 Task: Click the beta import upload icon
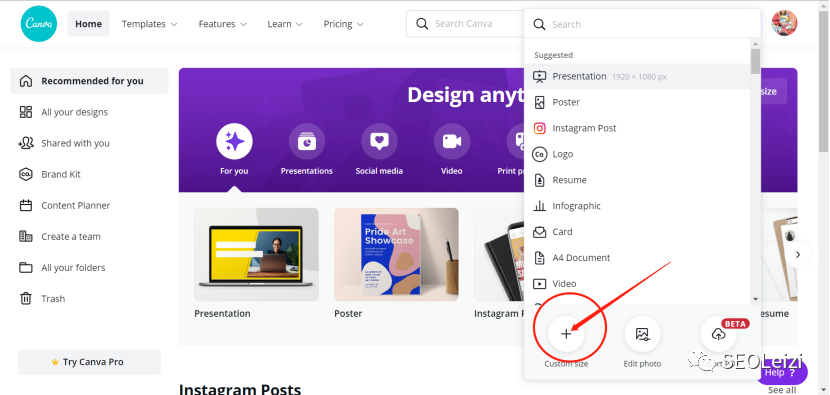(718, 334)
